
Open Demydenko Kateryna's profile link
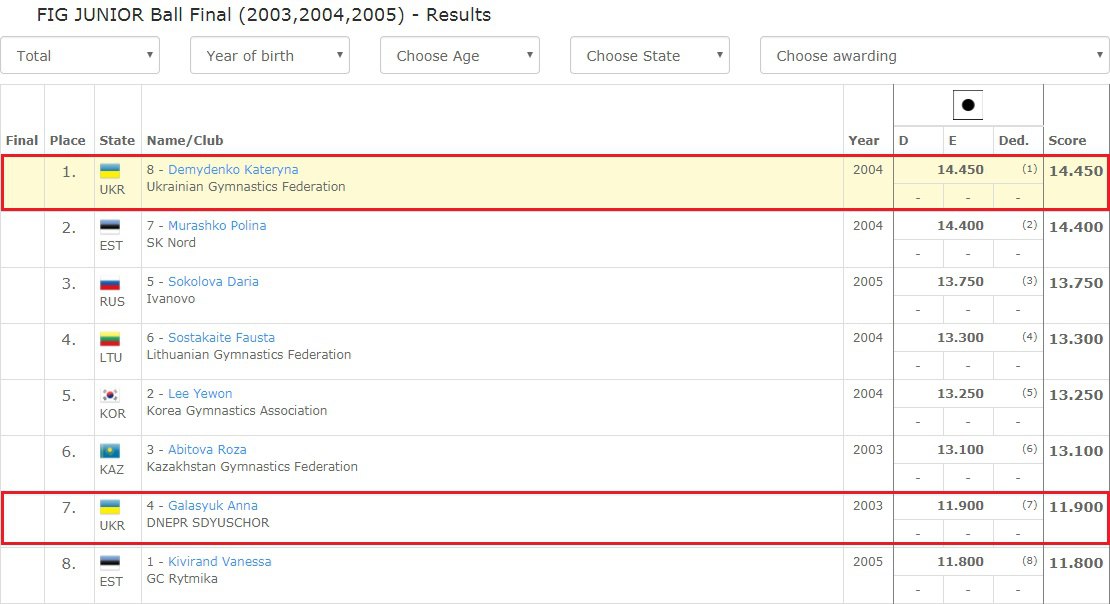(233, 170)
